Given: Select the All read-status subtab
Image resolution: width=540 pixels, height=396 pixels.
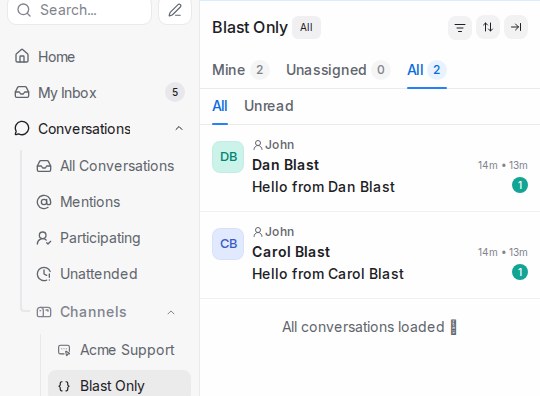Looking at the screenshot, I should (220, 106).
